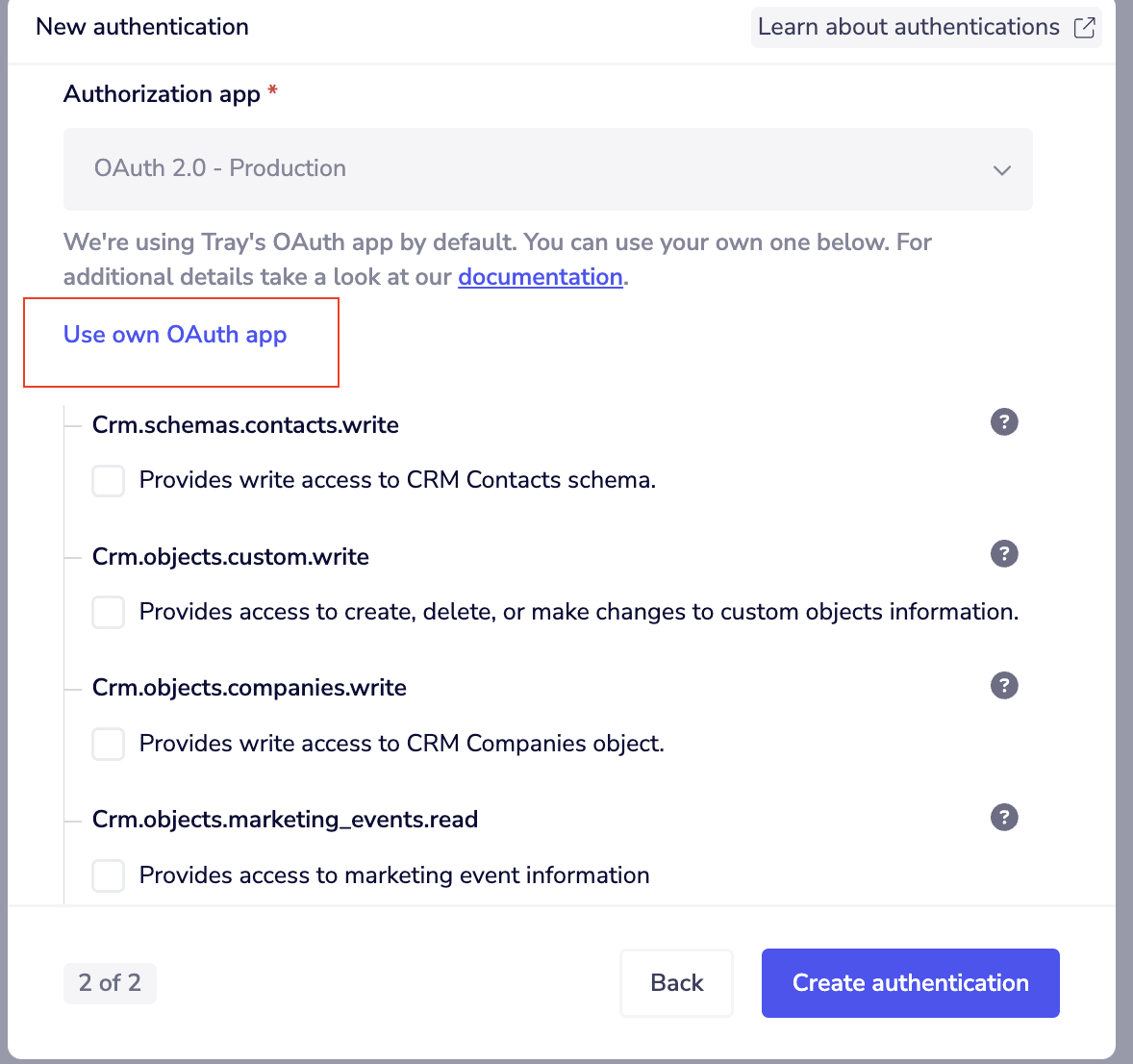Open help for Crm.schemas.contacts.write scope
This screenshot has height=1064, width=1133.
1004,422
